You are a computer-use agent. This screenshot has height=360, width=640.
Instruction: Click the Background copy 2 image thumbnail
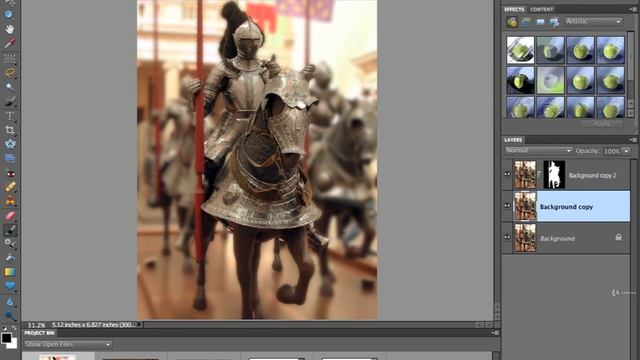tap(525, 174)
